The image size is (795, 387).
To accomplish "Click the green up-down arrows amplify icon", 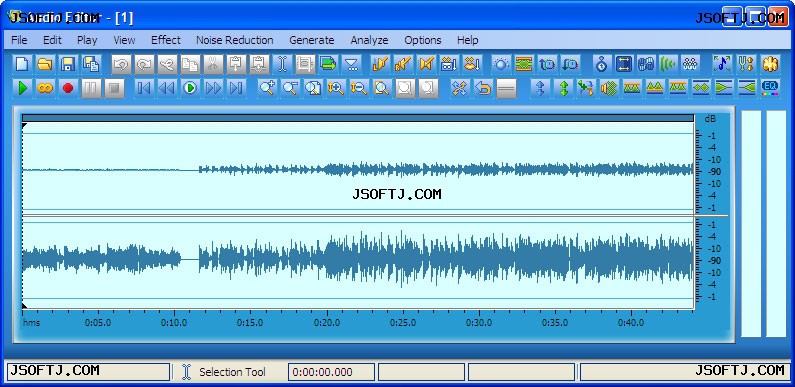I will click(563, 88).
